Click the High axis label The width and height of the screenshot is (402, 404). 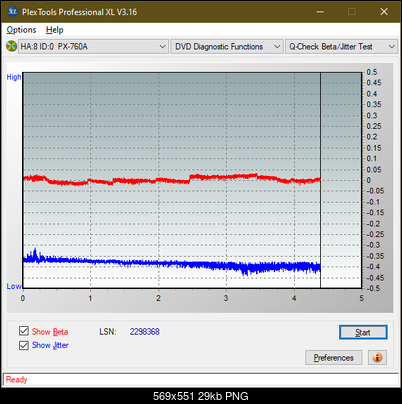(x=14, y=77)
